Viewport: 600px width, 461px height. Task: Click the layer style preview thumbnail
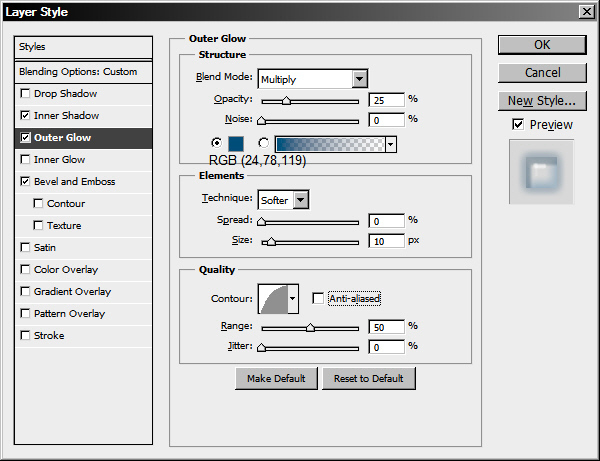click(541, 172)
